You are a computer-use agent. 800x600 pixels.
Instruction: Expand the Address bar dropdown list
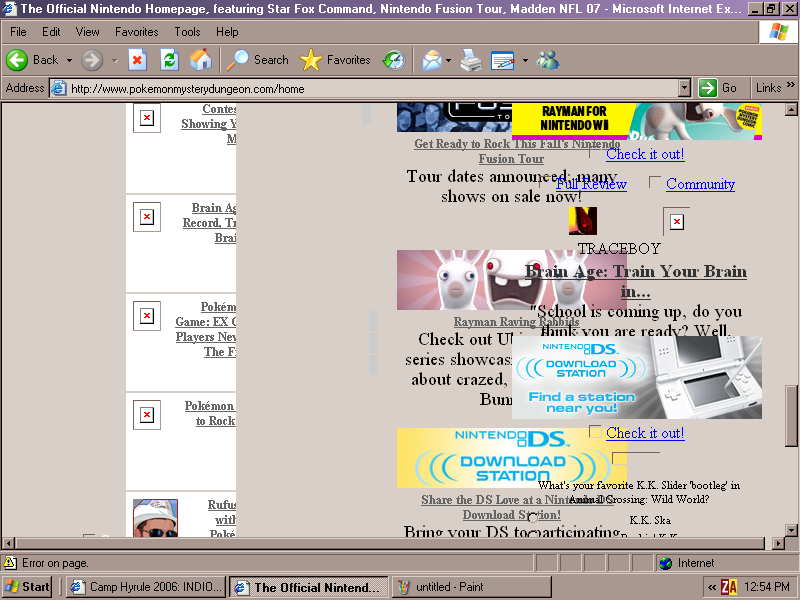click(x=685, y=88)
